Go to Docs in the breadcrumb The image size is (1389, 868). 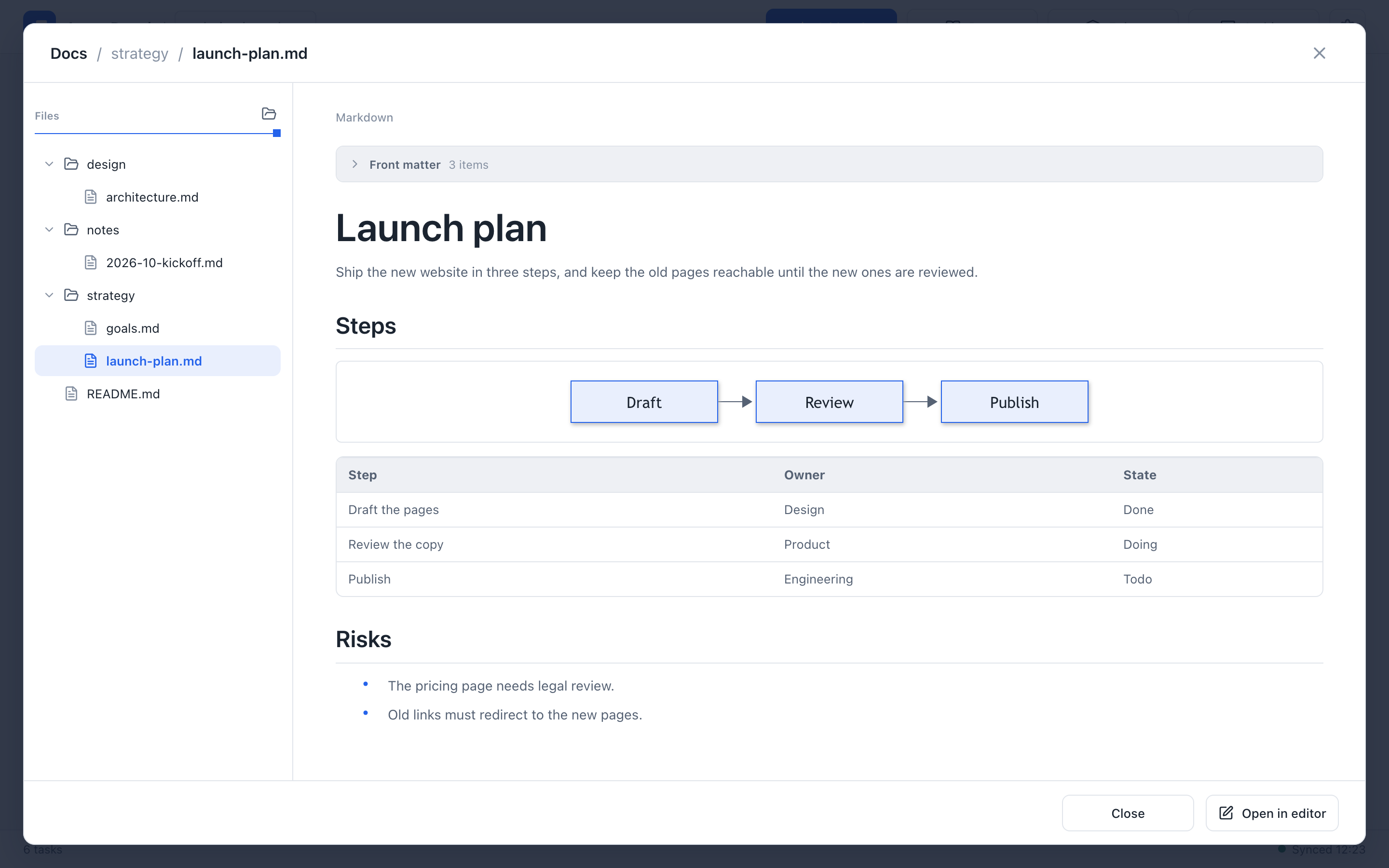(x=69, y=54)
